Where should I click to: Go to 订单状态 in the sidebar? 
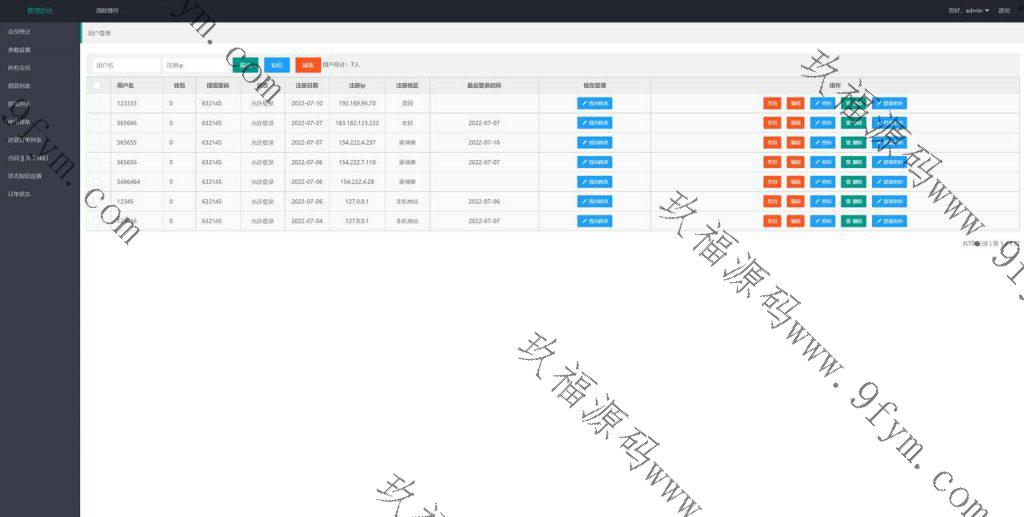[19, 193]
